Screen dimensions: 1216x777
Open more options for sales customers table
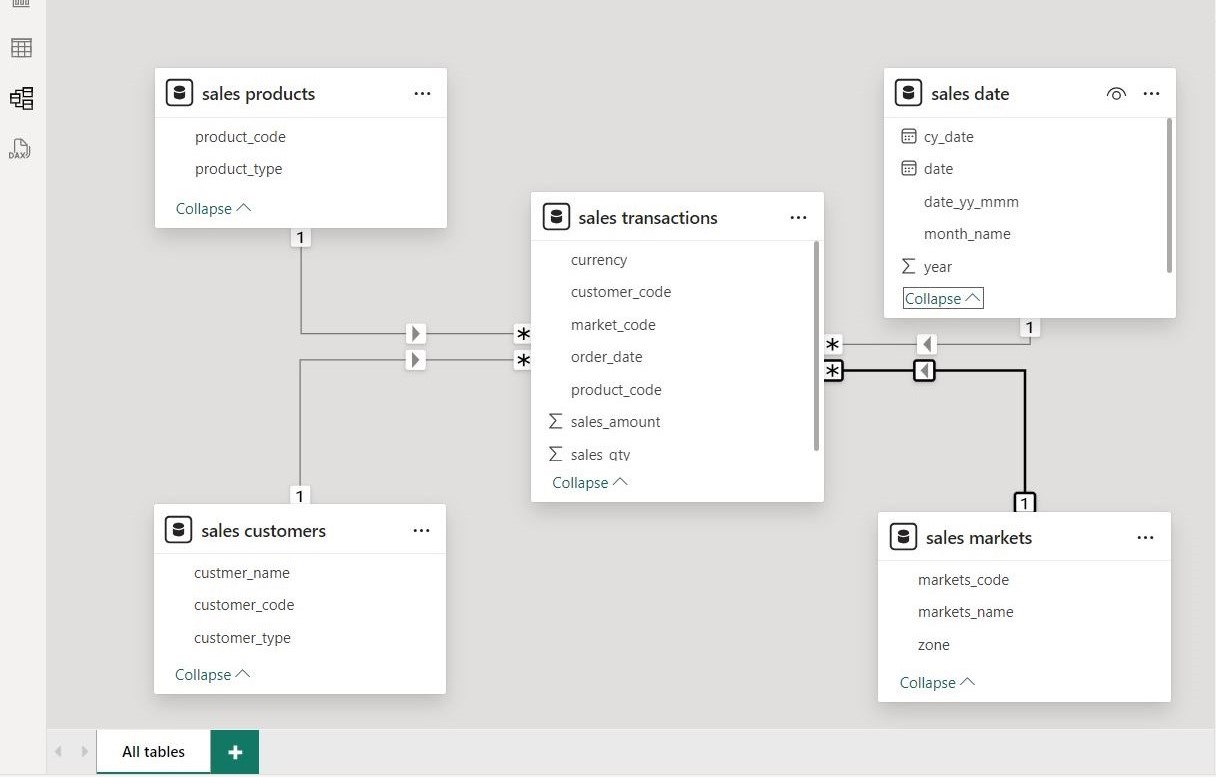click(x=421, y=531)
